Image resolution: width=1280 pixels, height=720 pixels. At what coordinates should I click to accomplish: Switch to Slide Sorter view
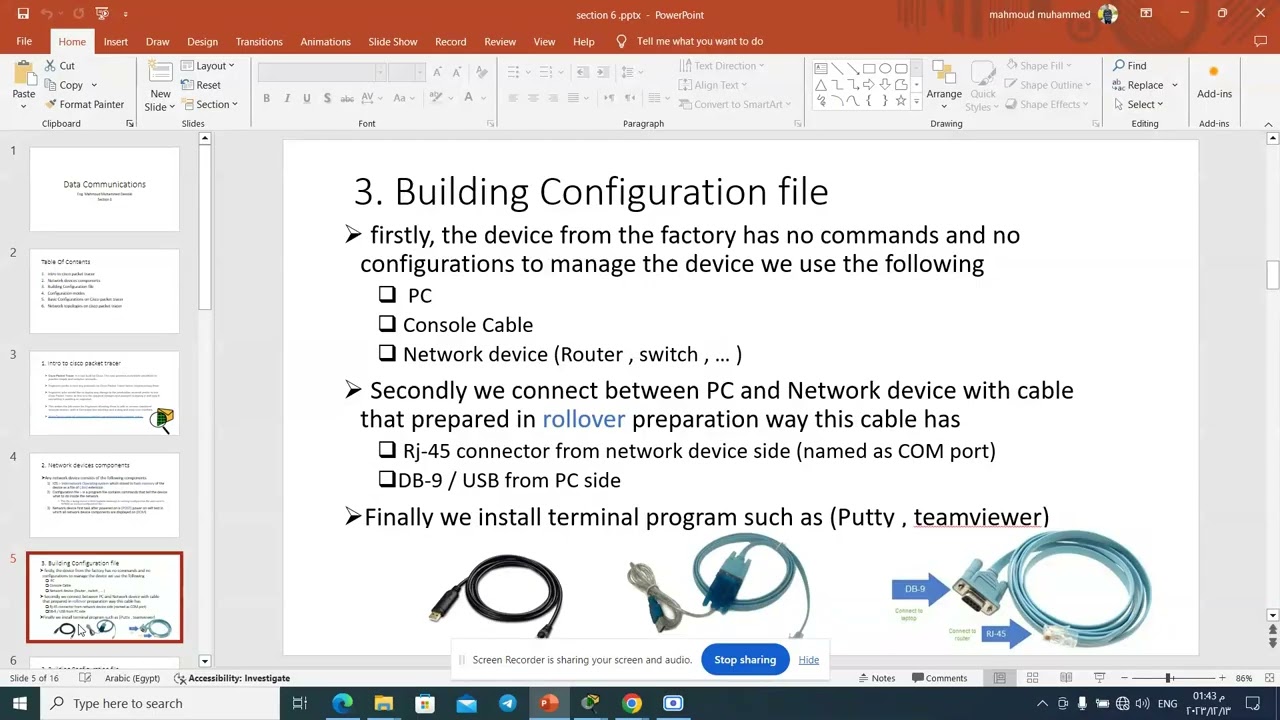1032,678
